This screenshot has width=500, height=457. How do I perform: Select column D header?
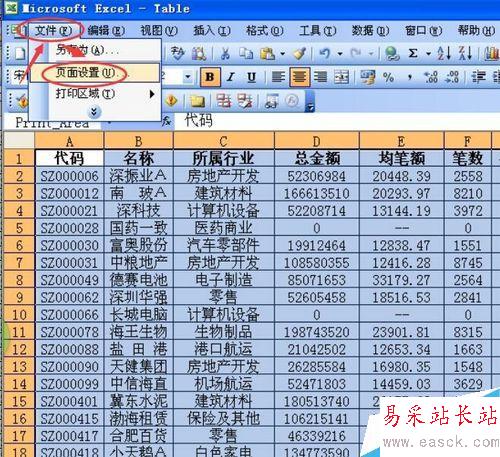(317, 141)
